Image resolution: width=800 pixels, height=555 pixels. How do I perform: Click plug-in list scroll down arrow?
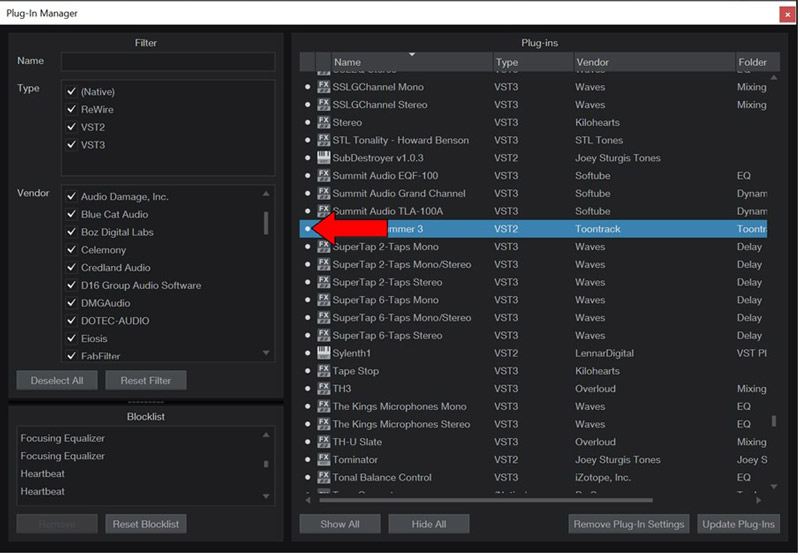[x=773, y=487]
